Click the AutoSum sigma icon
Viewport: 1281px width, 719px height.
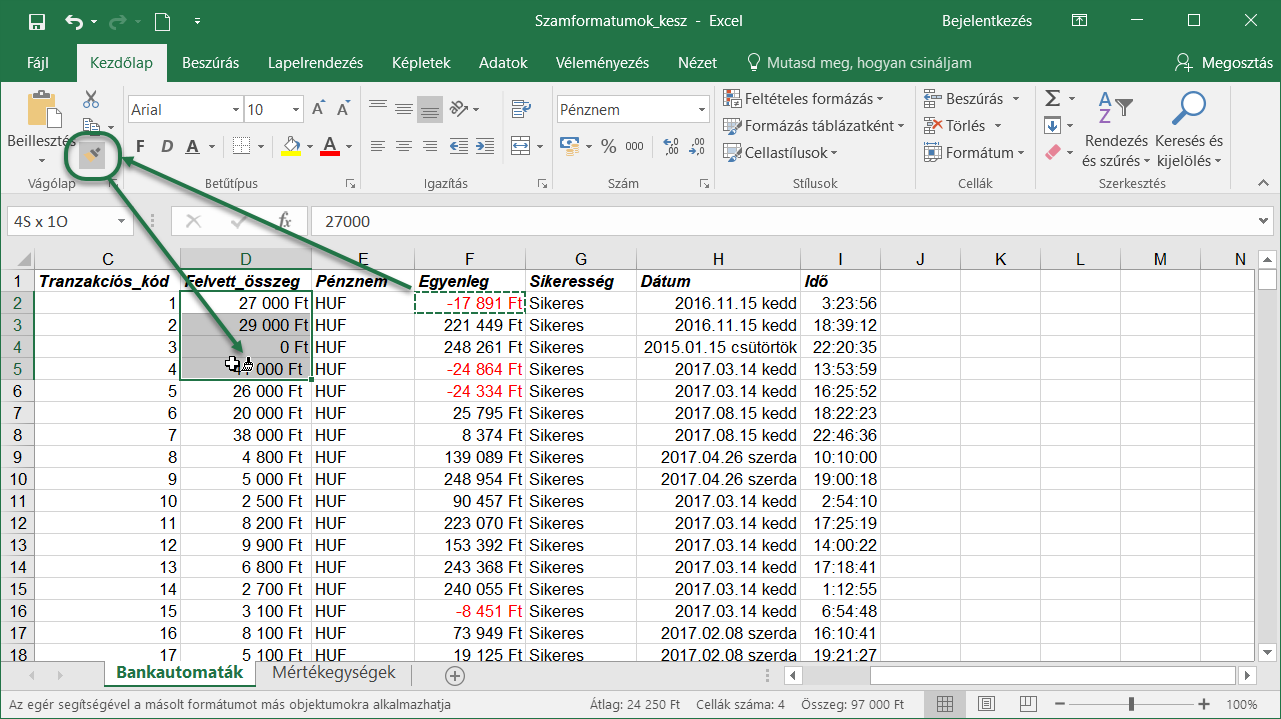[x=1052, y=99]
